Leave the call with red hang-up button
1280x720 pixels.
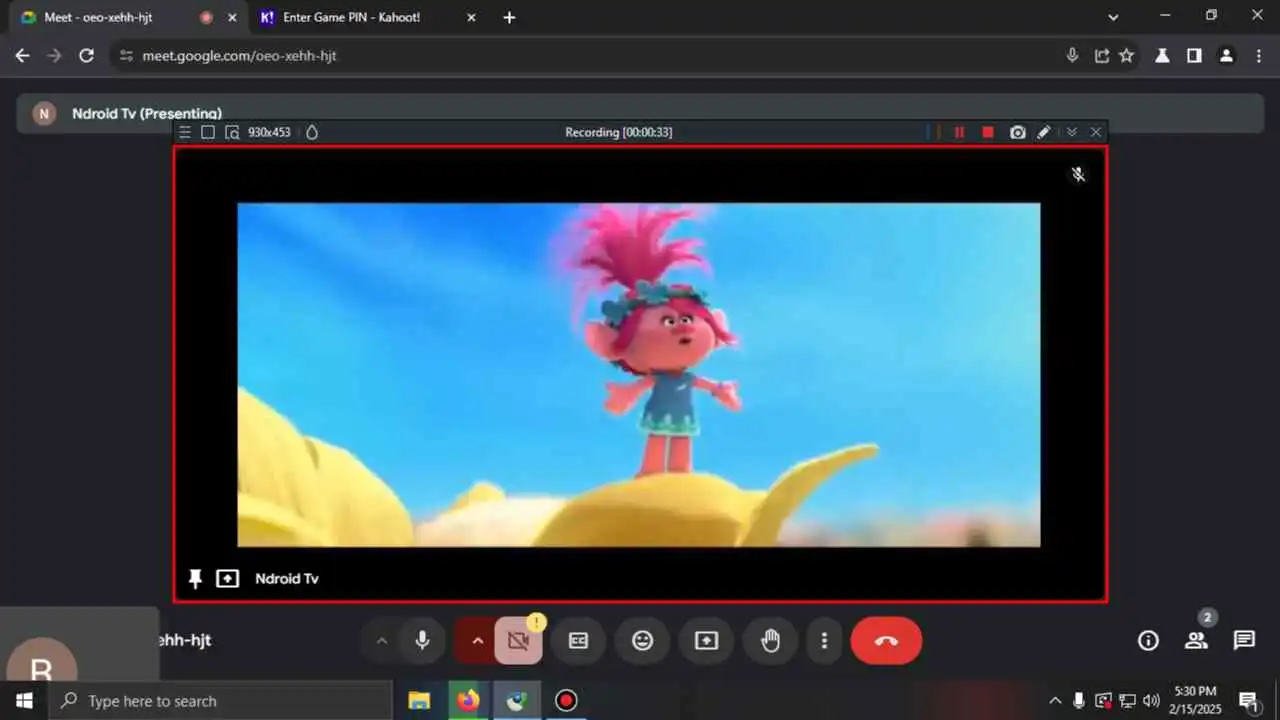point(886,641)
